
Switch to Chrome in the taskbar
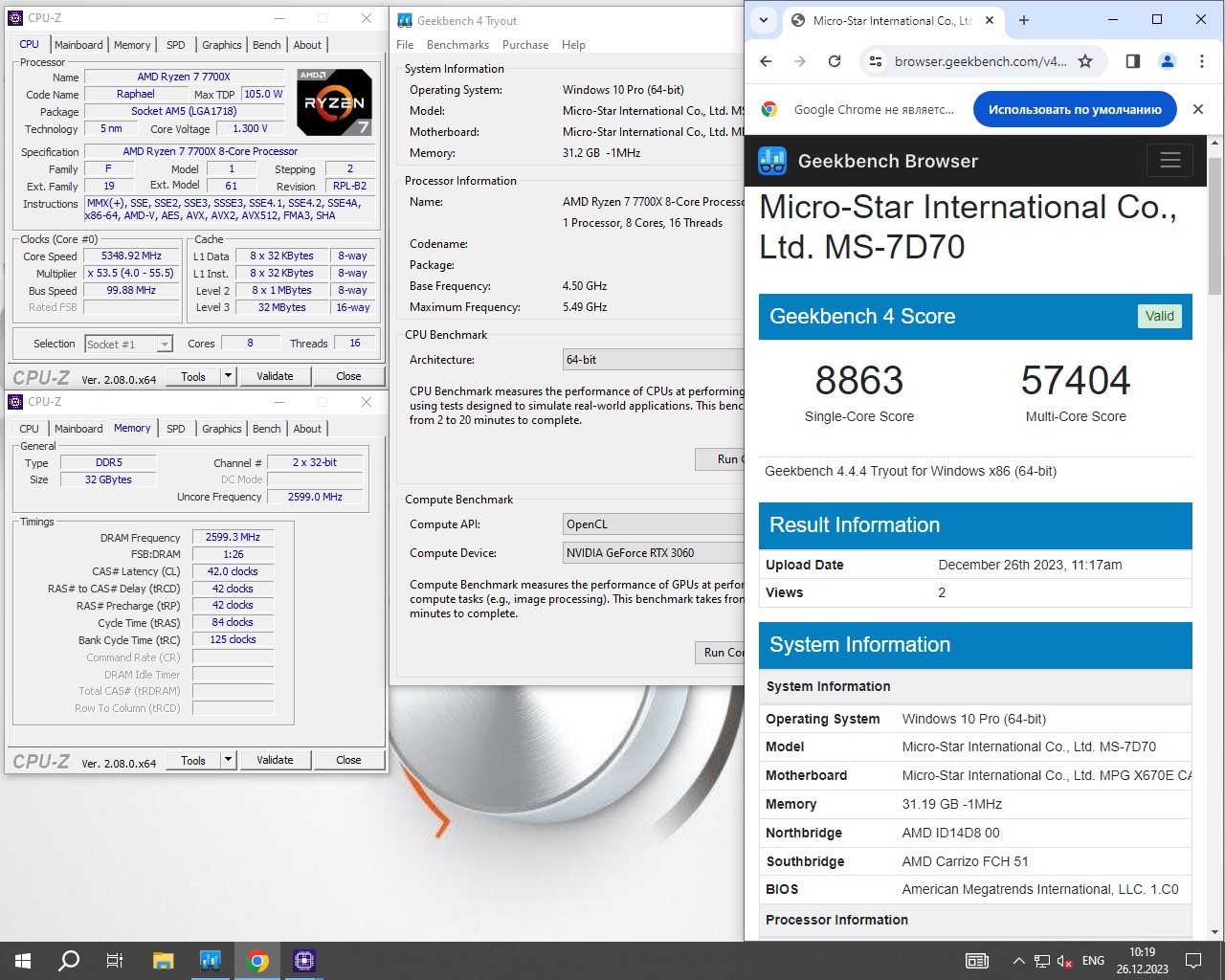257,961
